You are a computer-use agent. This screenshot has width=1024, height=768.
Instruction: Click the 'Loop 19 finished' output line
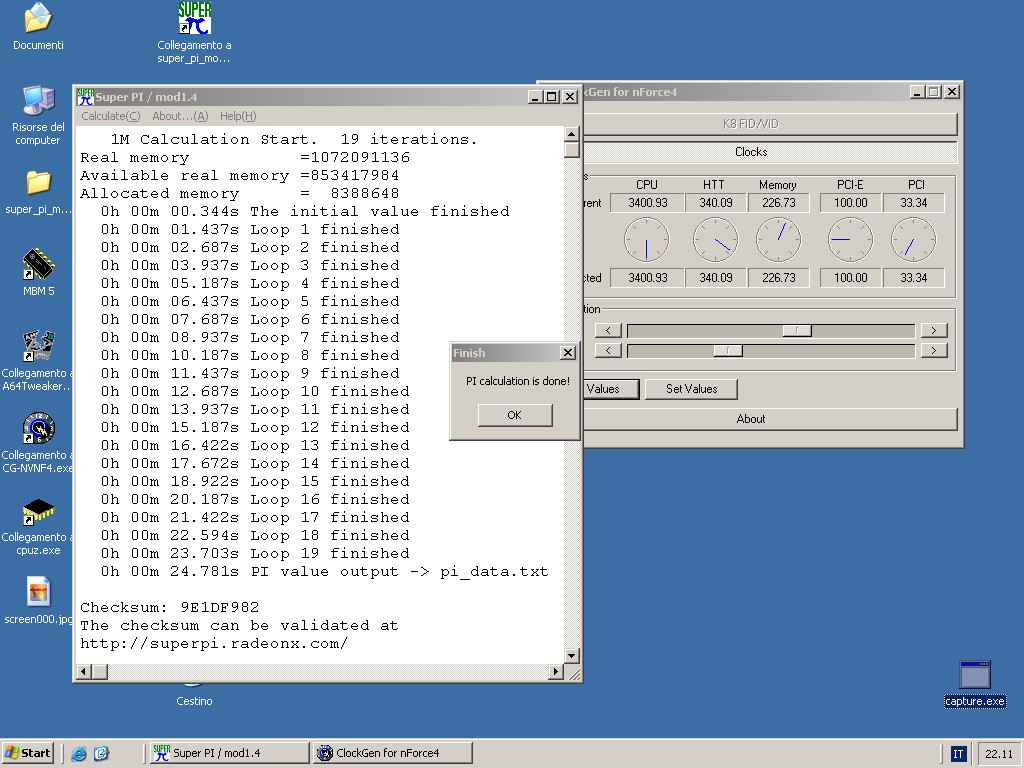(255, 553)
